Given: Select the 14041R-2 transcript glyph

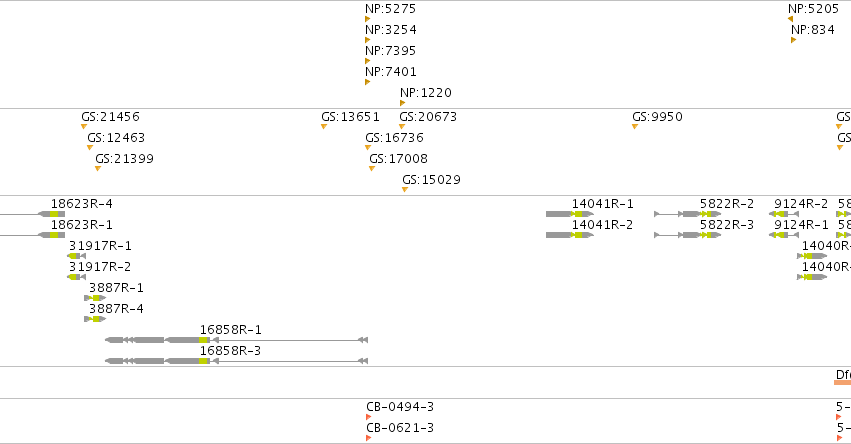Looking at the screenshot, I should point(570,235).
